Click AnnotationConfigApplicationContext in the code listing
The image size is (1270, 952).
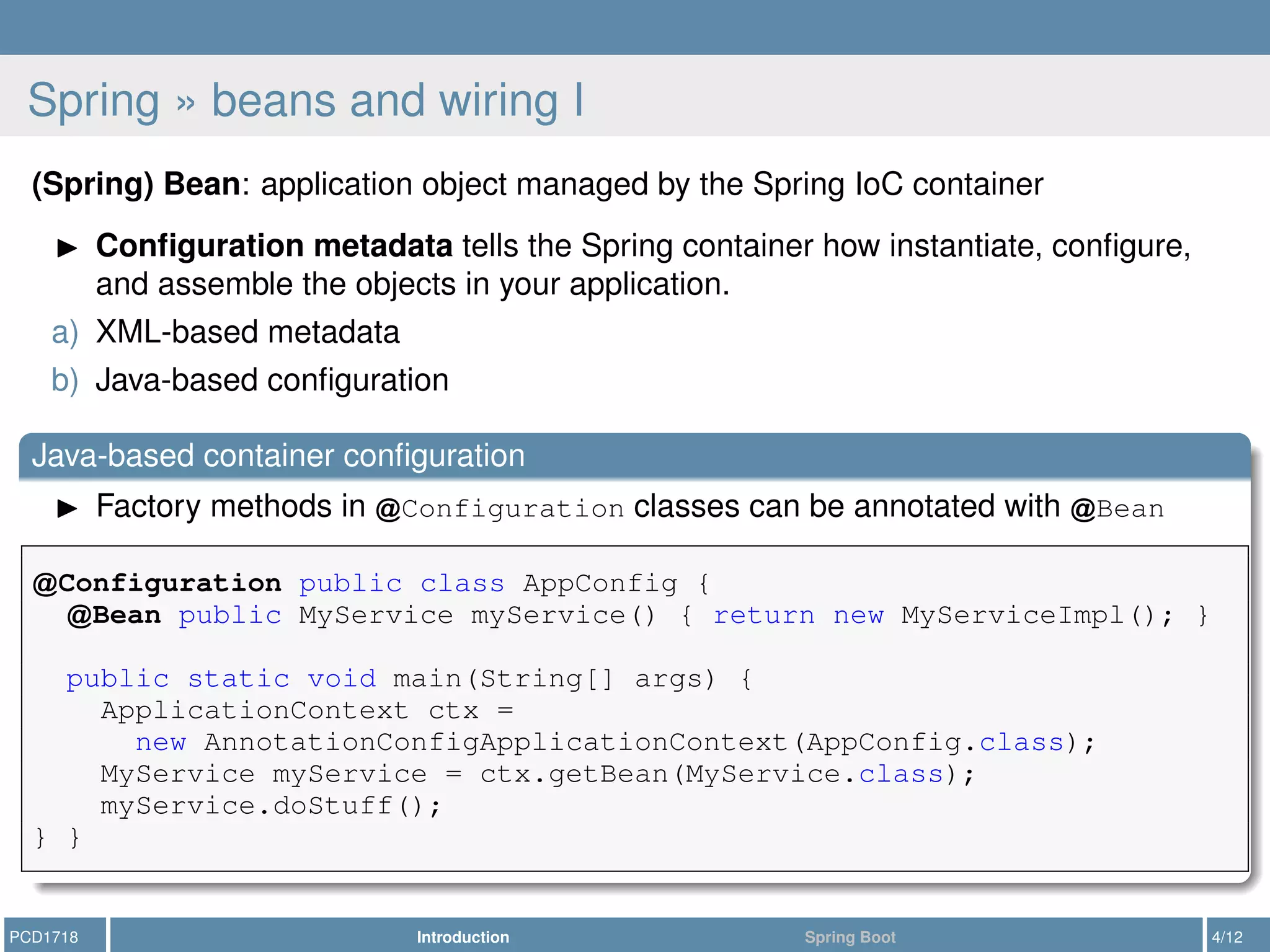pyautogui.click(x=495, y=743)
